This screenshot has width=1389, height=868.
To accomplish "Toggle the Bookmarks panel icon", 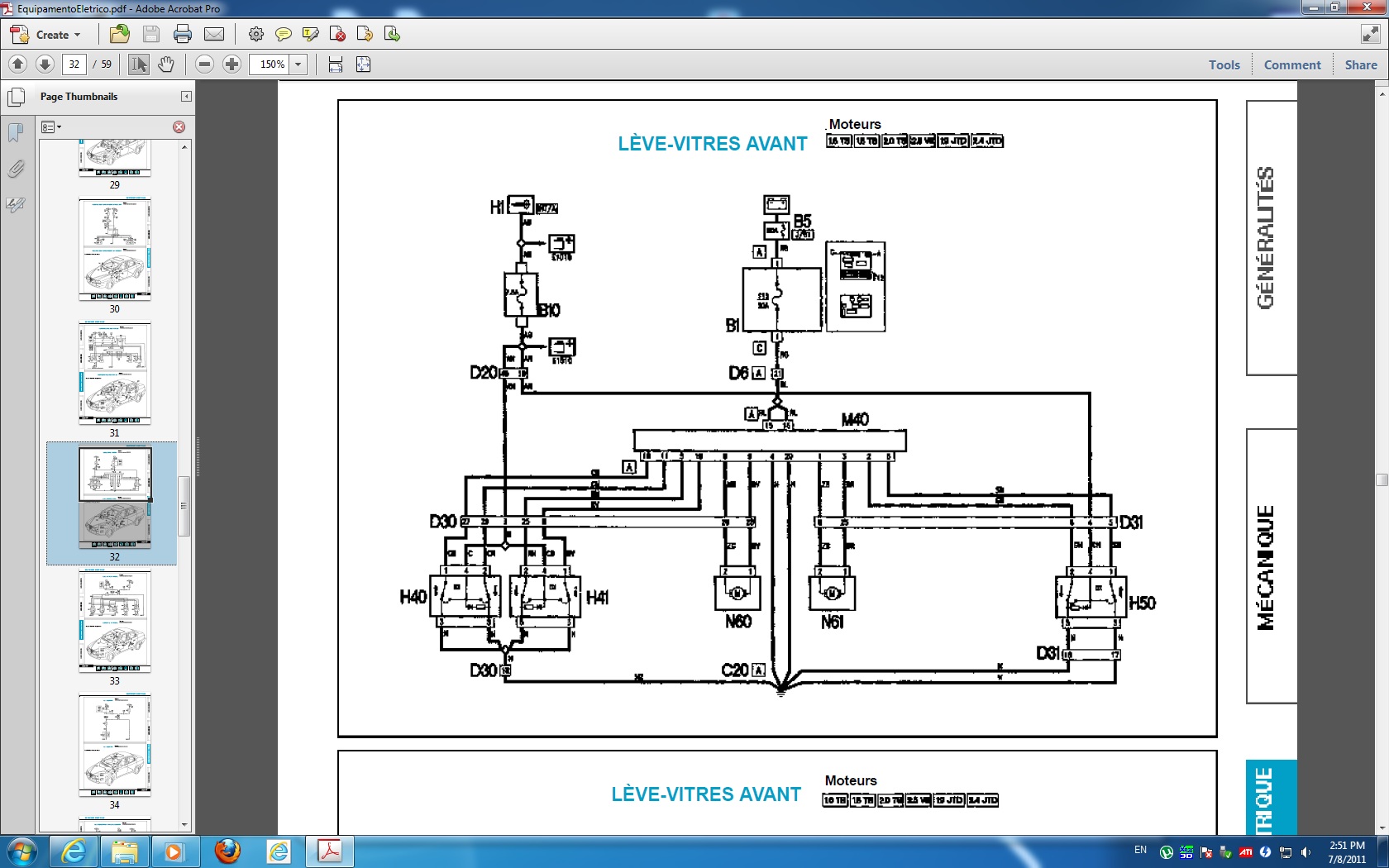I will click(16, 132).
